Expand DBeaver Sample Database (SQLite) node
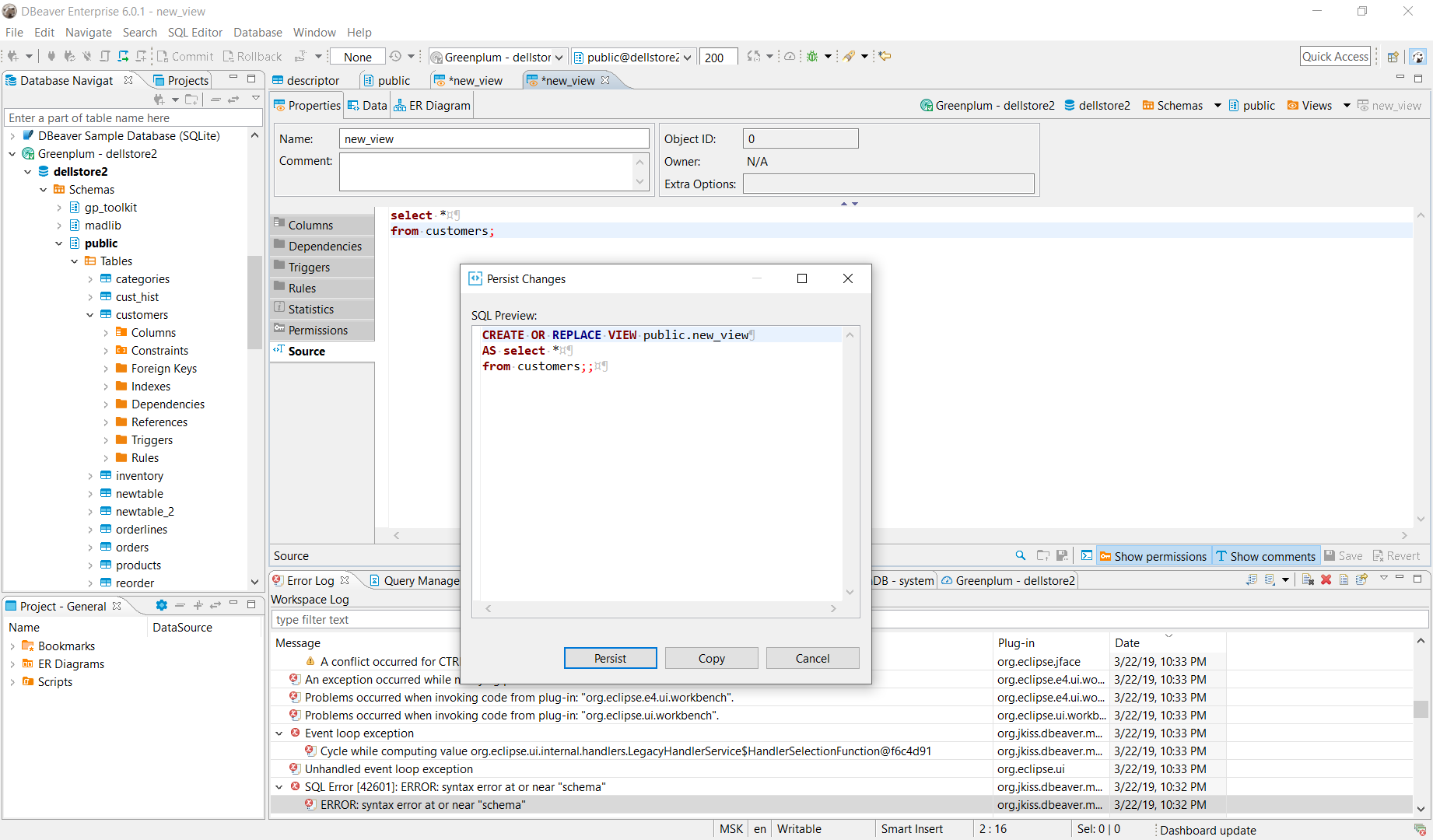The height and width of the screenshot is (840, 1433). (12, 136)
